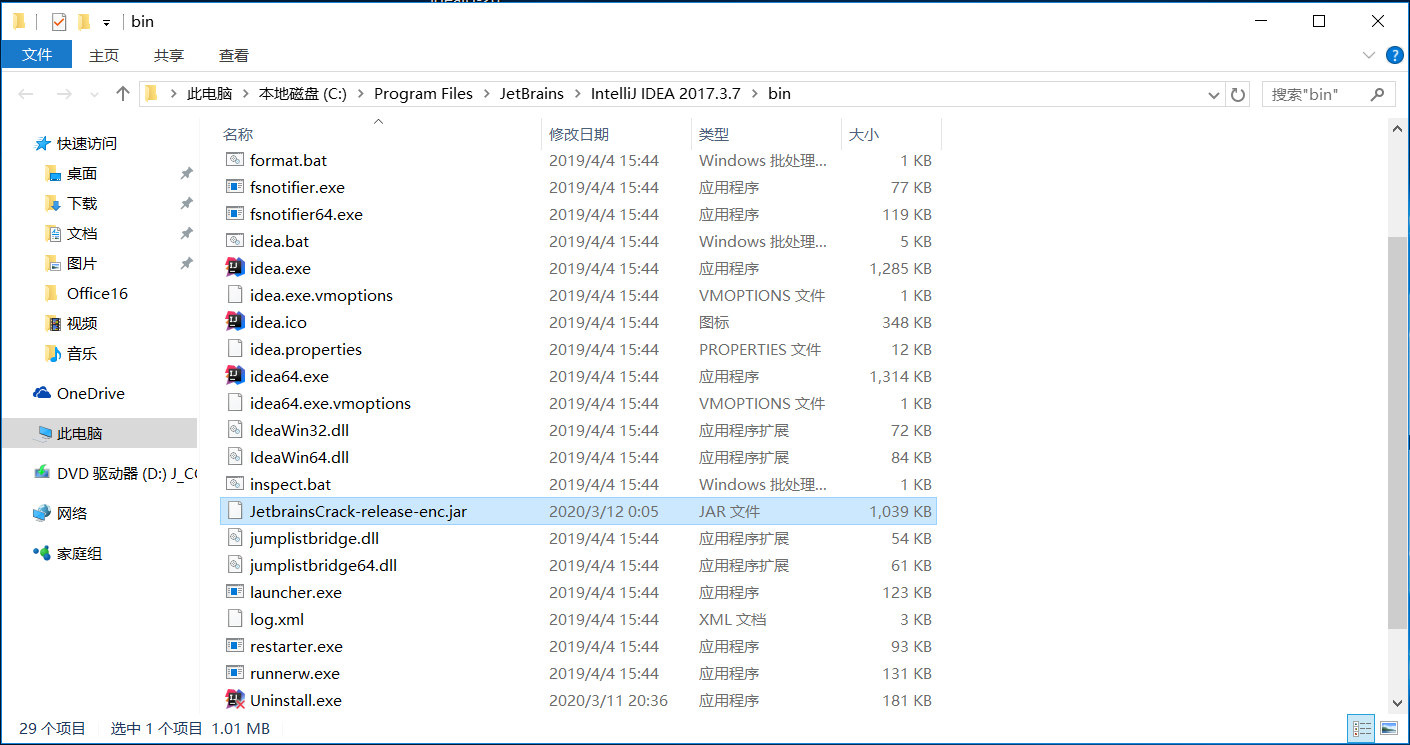This screenshot has width=1410, height=745.
Task: Open 图片 in navigation pane
Action: 82,263
